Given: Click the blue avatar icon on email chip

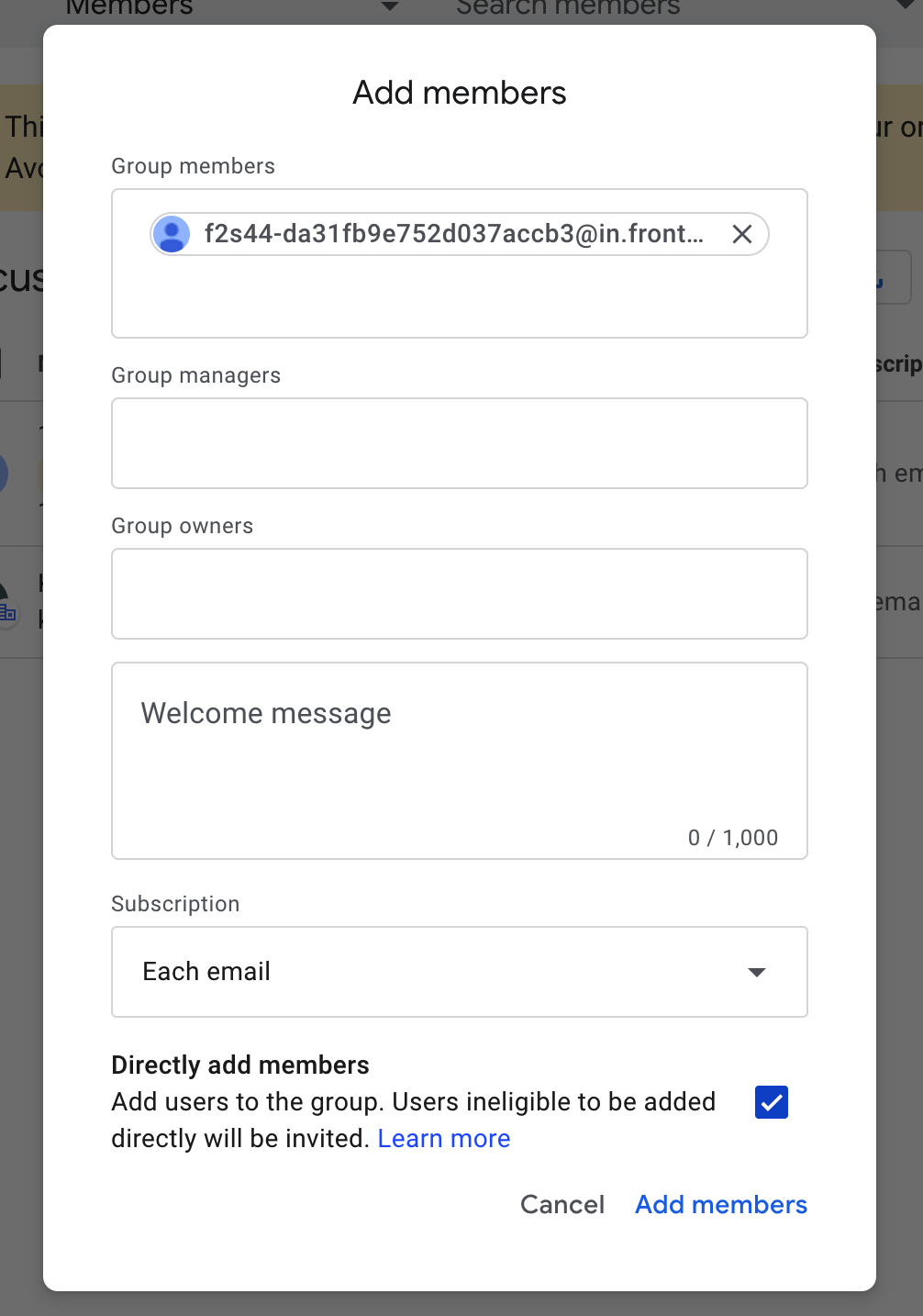Looking at the screenshot, I should pyautogui.click(x=172, y=234).
